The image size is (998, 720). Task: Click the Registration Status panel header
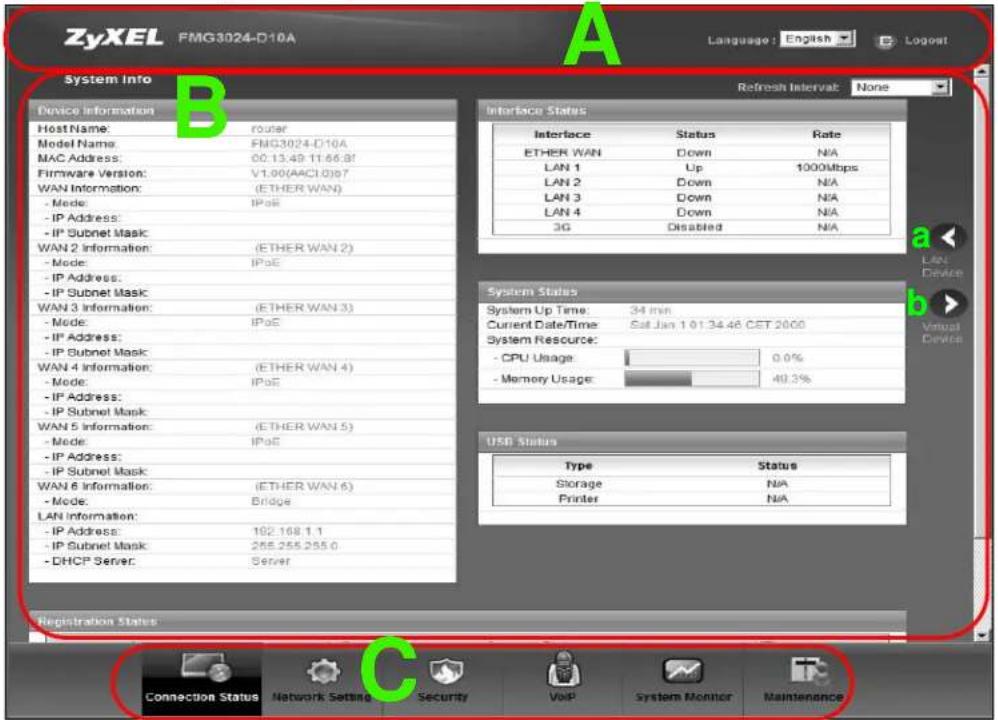[x=468, y=621]
